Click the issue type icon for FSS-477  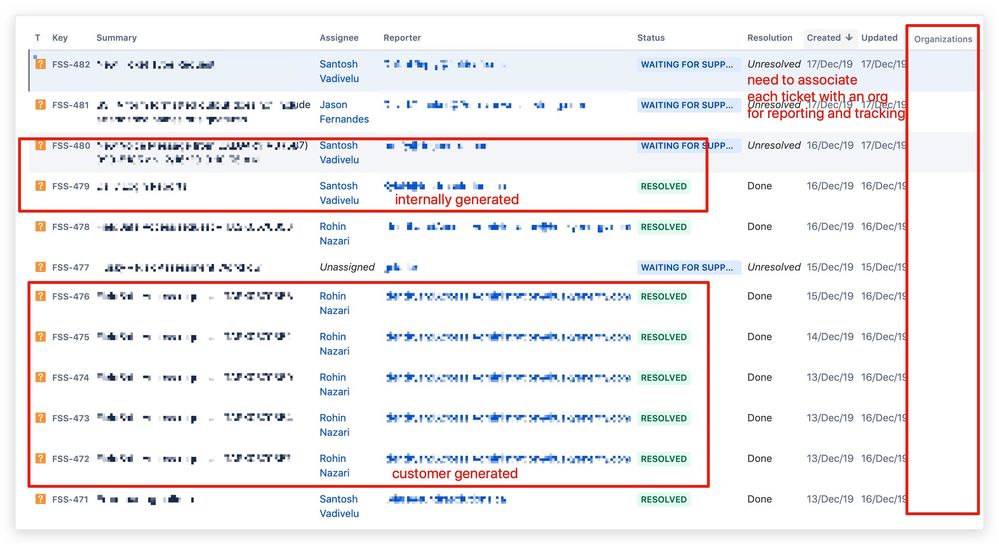40,267
